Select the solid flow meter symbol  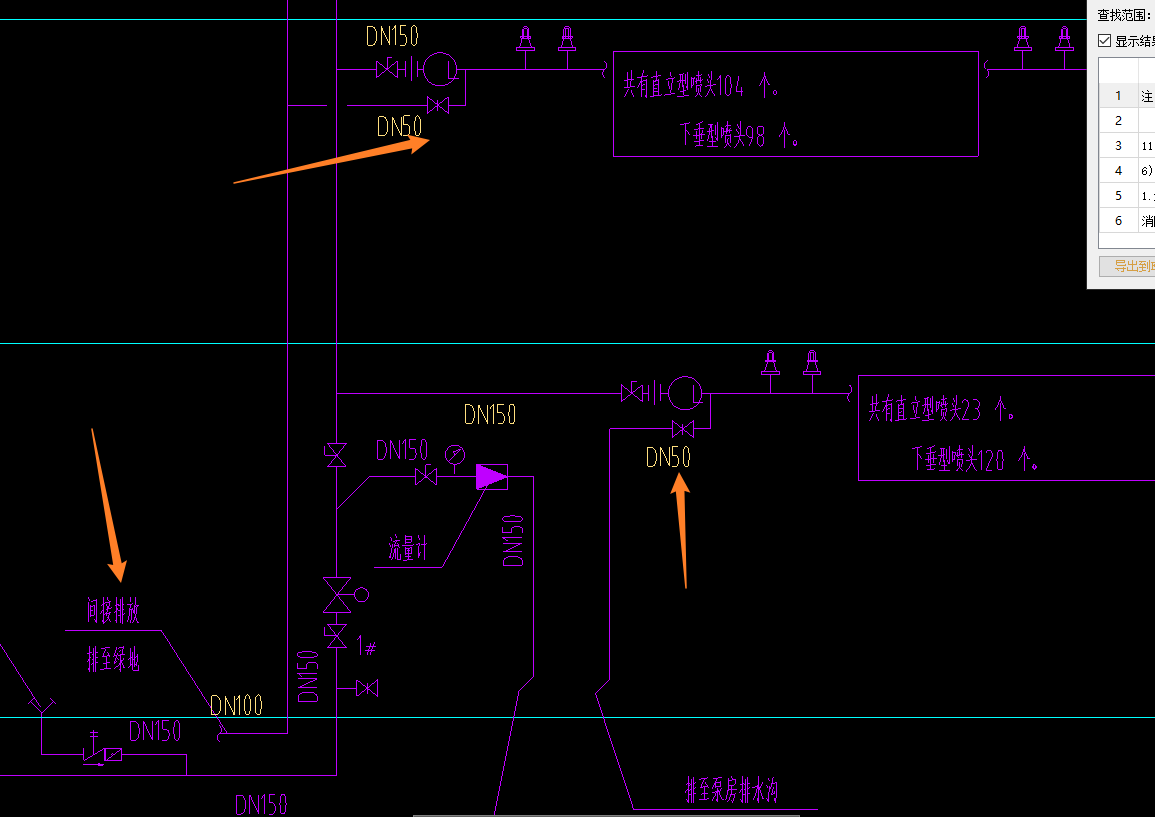tap(491, 477)
